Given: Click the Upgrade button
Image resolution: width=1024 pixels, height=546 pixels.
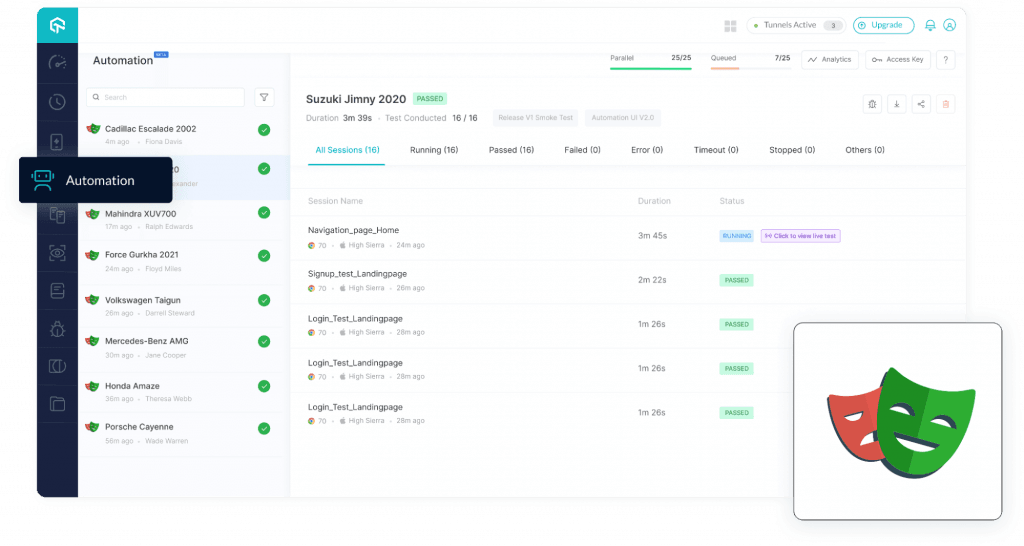Looking at the screenshot, I should click(884, 25).
